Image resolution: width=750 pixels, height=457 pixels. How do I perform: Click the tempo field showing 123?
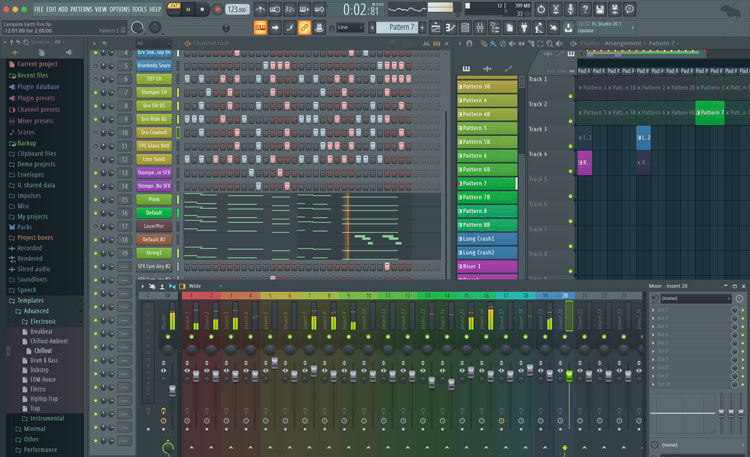pos(237,9)
